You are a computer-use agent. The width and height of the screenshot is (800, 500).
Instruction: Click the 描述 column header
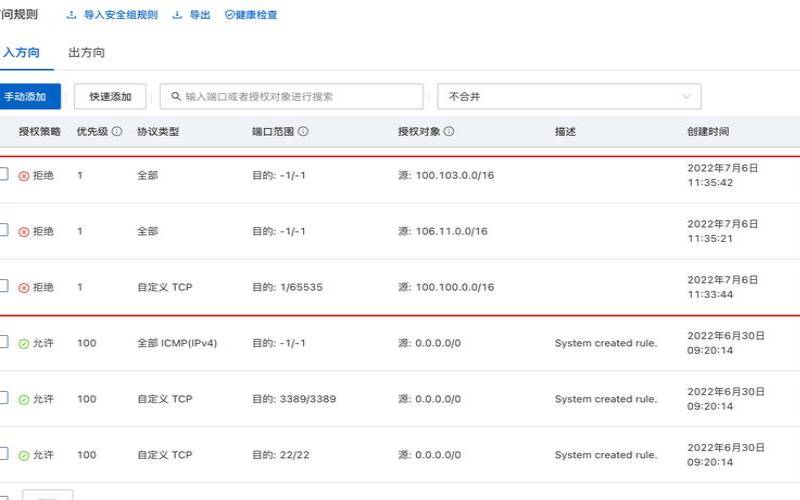point(565,132)
